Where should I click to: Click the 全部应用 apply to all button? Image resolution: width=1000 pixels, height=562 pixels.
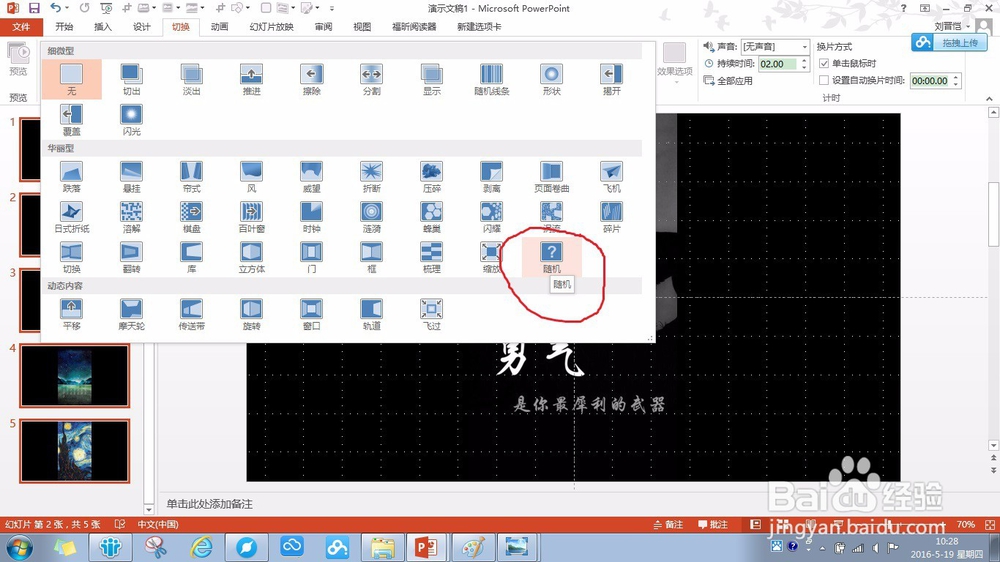click(728, 80)
